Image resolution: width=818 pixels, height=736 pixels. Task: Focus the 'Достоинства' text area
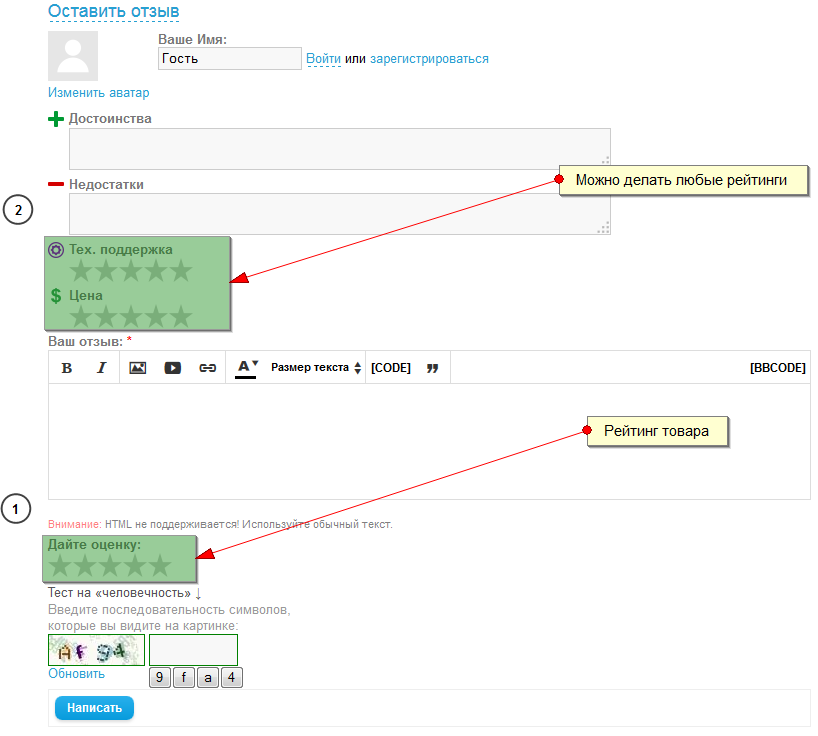[x=340, y=149]
